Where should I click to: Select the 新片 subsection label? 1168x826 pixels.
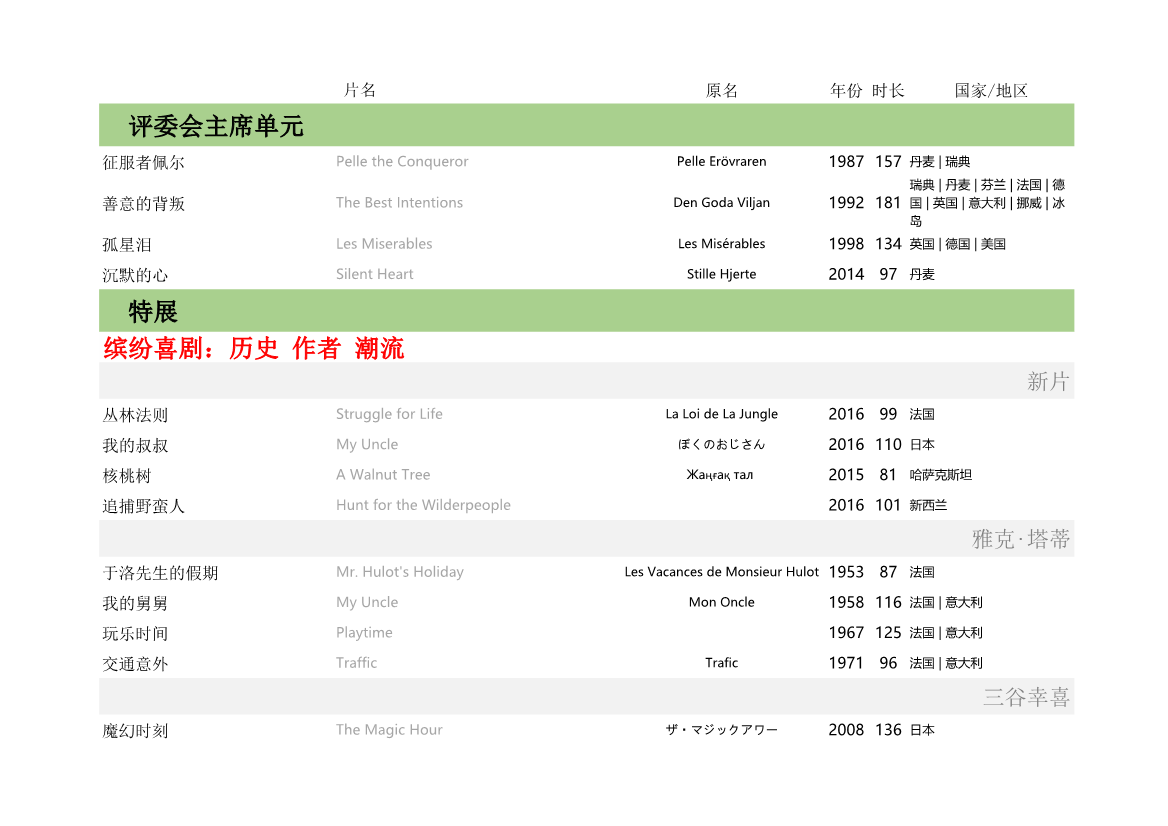pyautogui.click(x=1047, y=381)
